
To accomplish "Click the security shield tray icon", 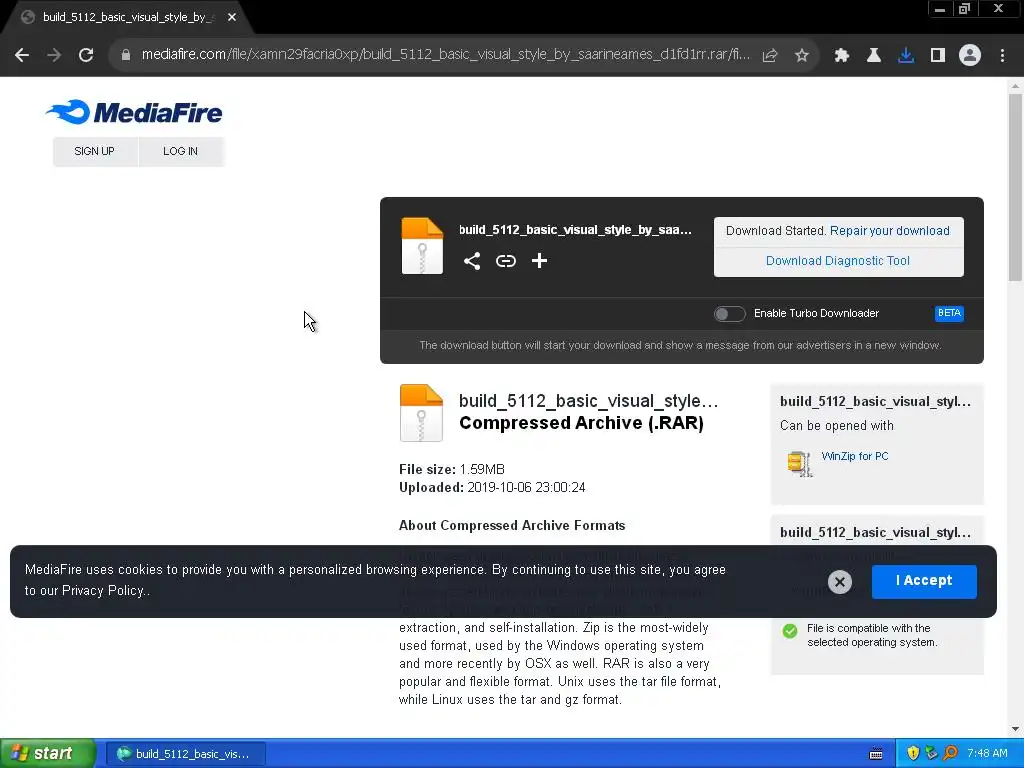I will click(913, 754).
